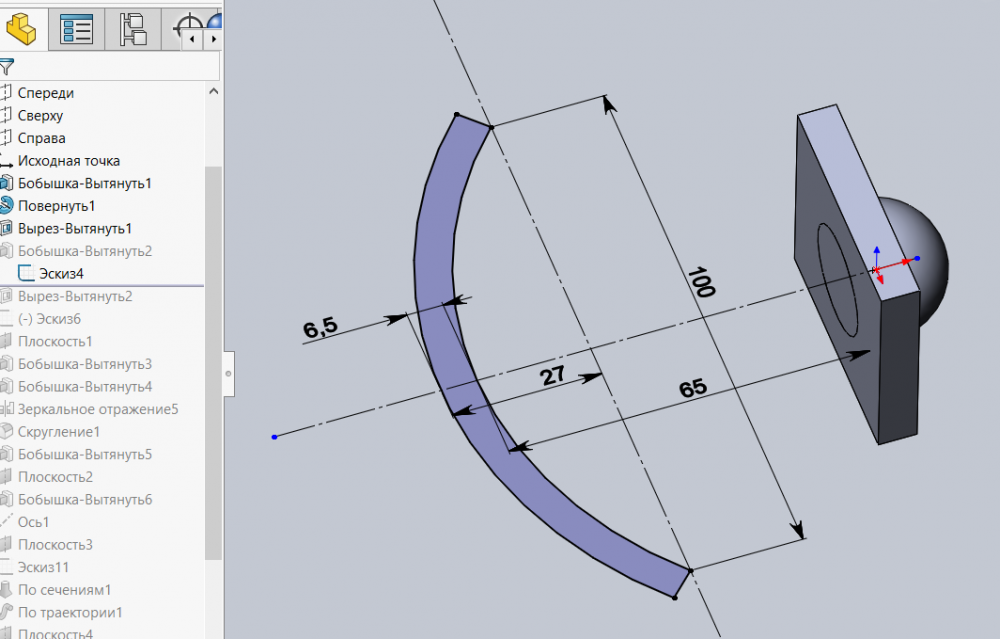
Task: Click the Повернуть1 revolve feature icon
Action: tap(8, 206)
